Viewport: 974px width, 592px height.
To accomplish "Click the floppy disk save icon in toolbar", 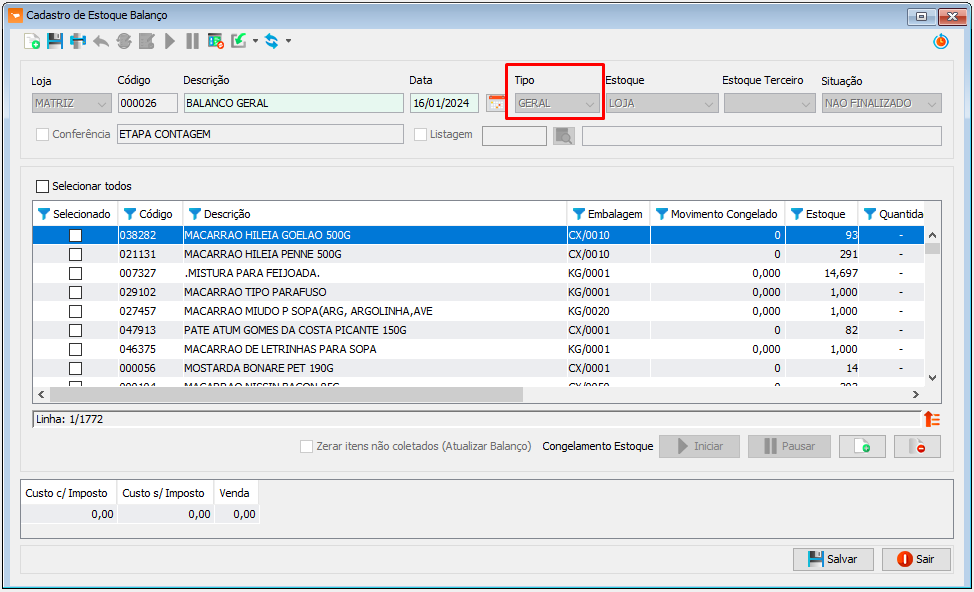I will click(55, 42).
